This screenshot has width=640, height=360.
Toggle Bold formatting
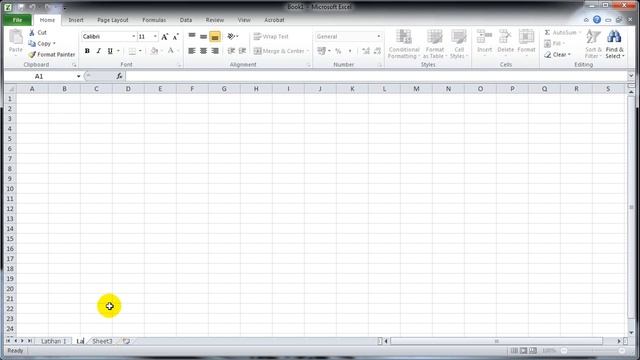coord(87,51)
